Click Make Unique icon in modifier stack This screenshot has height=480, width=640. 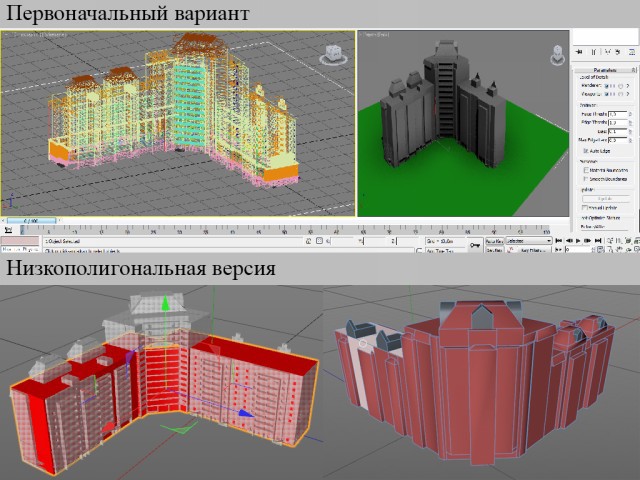click(x=607, y=52)
